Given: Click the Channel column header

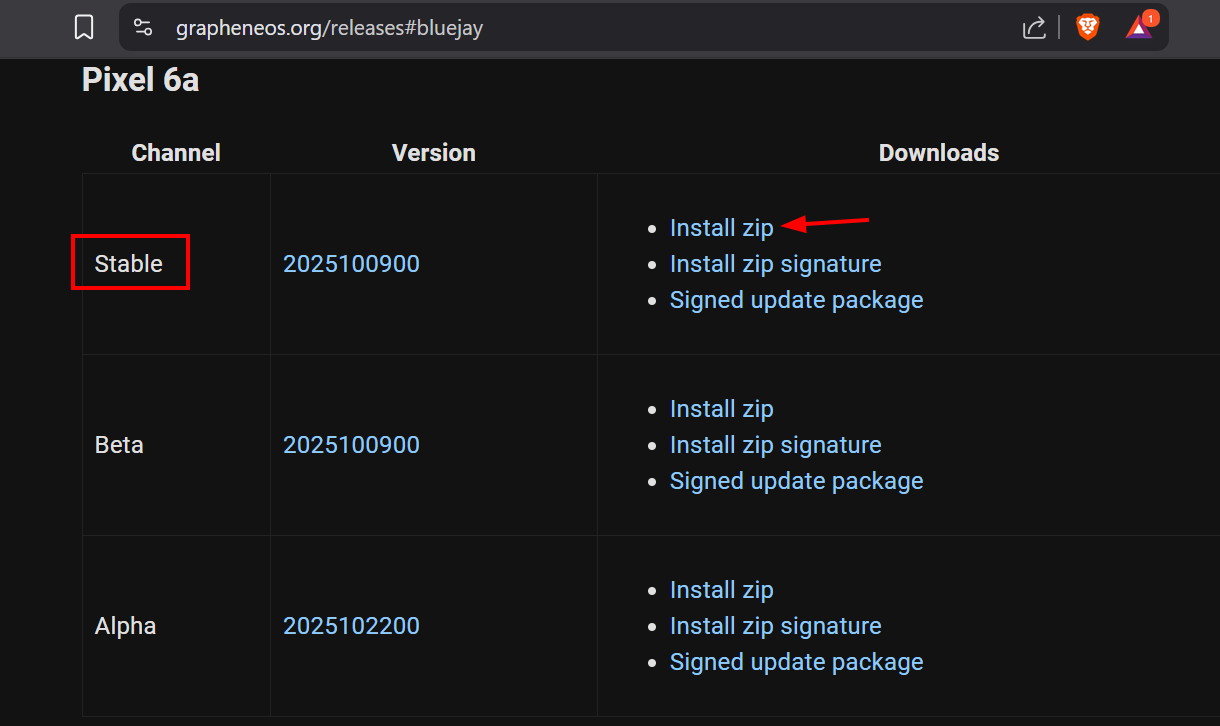Looking at the screenshot, I should [x=176, y=153].
